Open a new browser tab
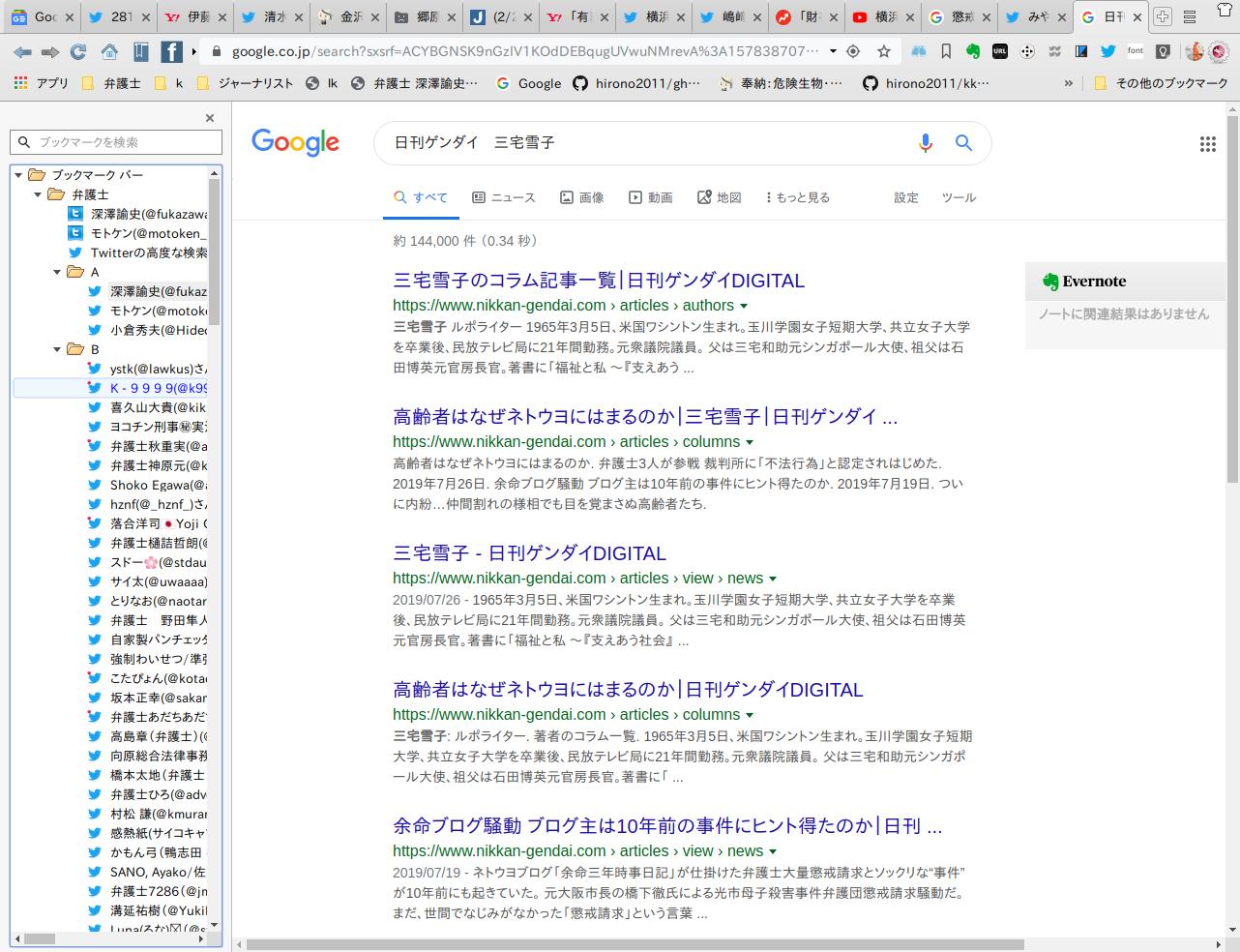 tap(1163, 16)
